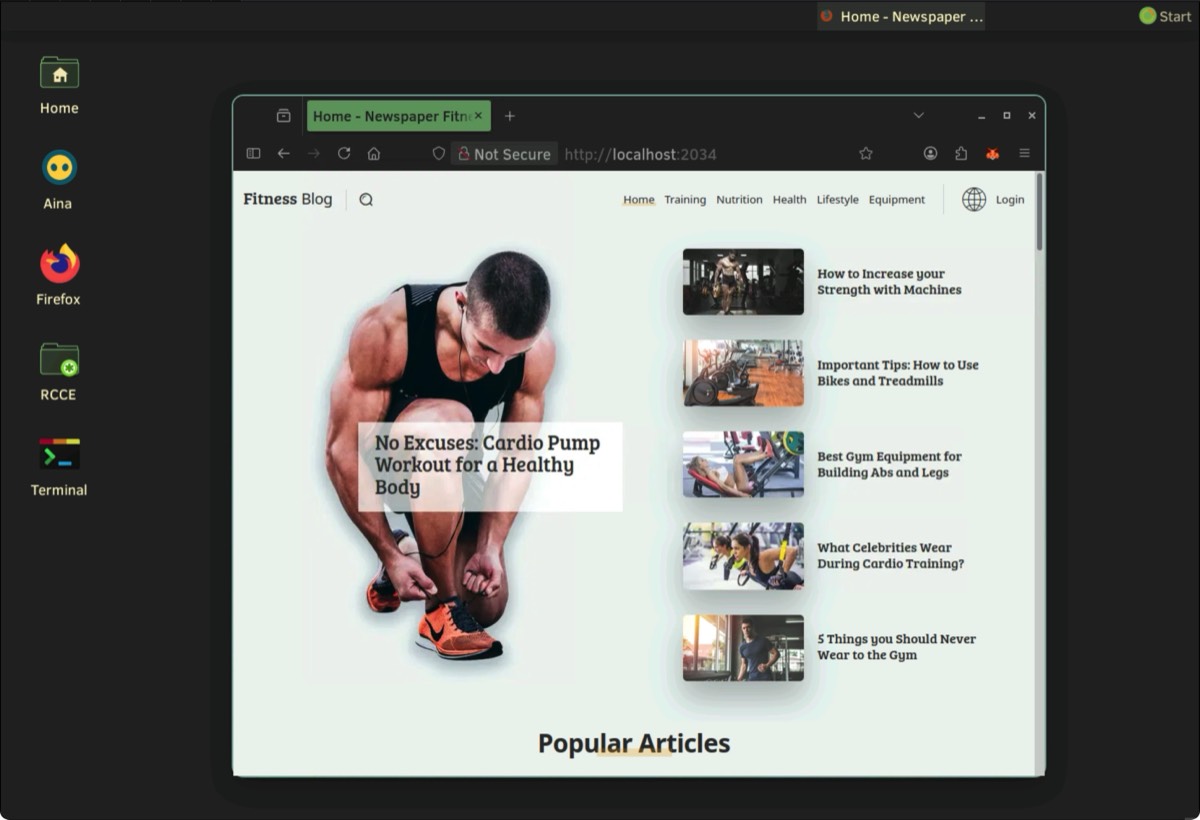The width and height of the screenshot is (1200, 820).
Task: Click the globe language icon
Action: tap(973, 200)
